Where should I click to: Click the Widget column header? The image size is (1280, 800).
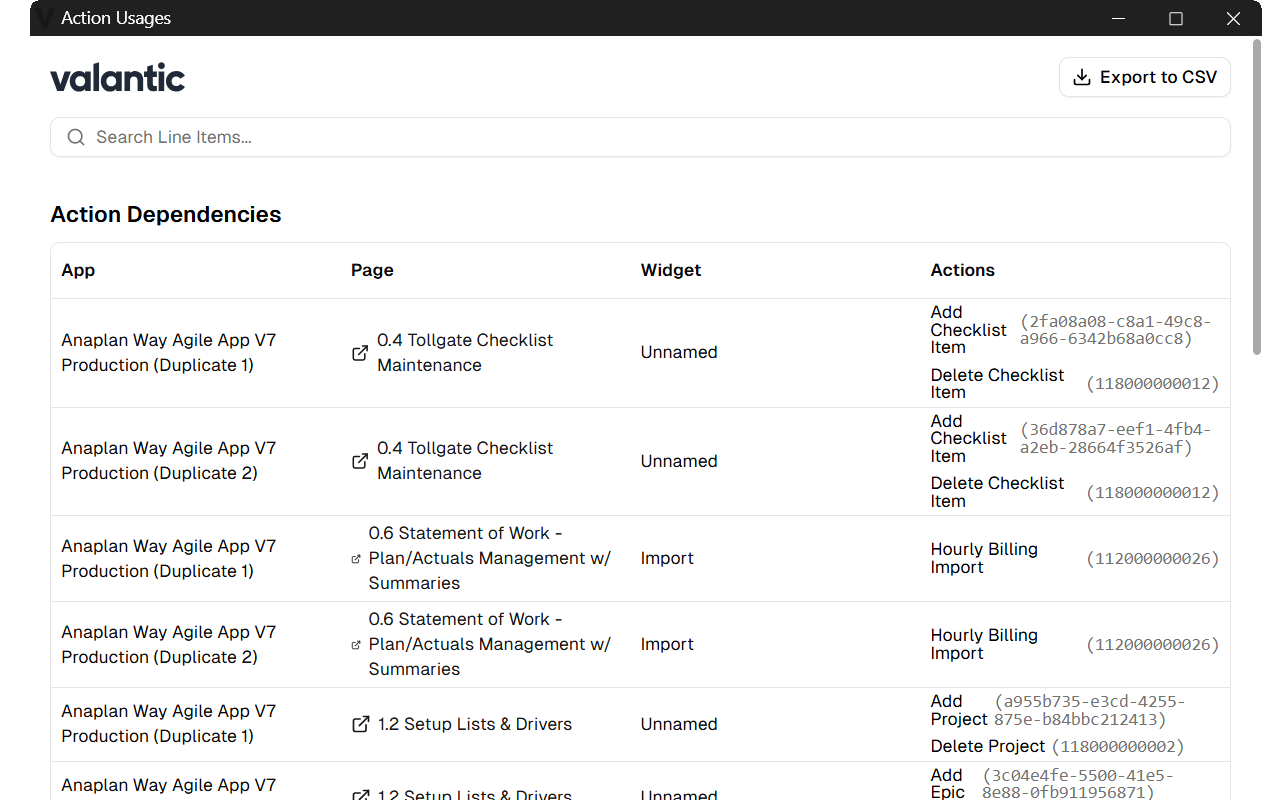[671, 270]
